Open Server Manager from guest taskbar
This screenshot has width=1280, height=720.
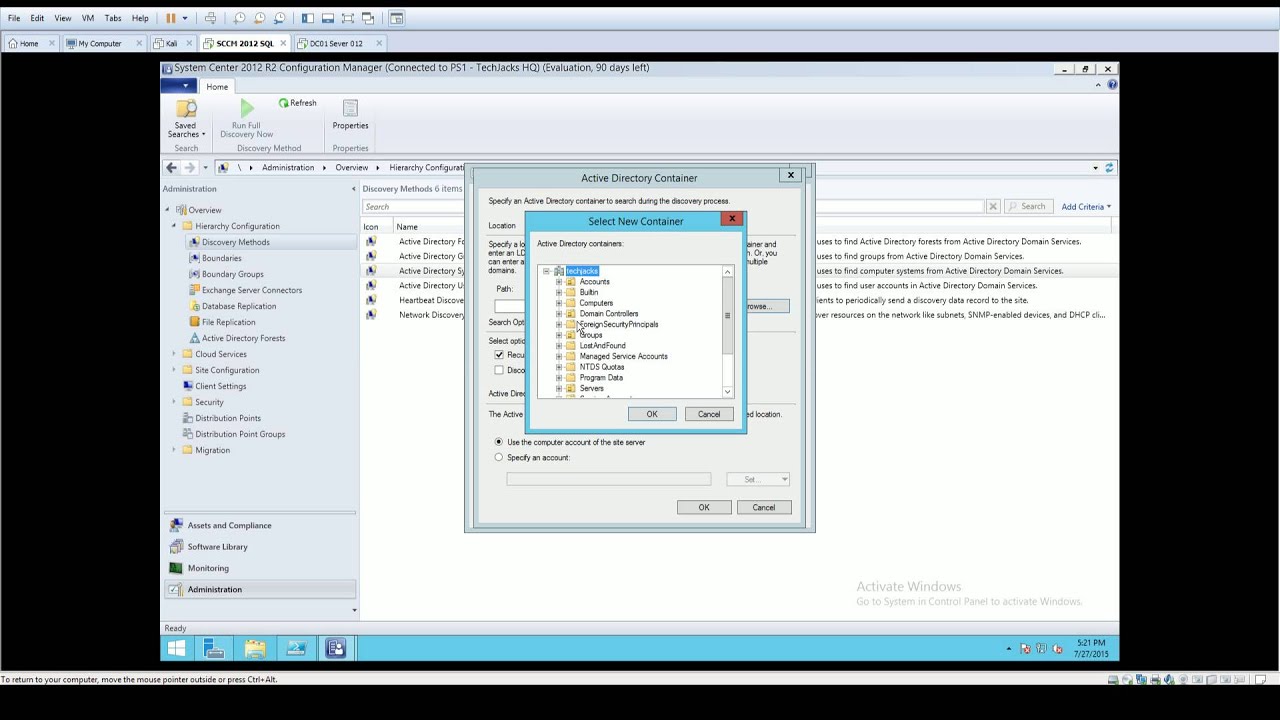214,649
